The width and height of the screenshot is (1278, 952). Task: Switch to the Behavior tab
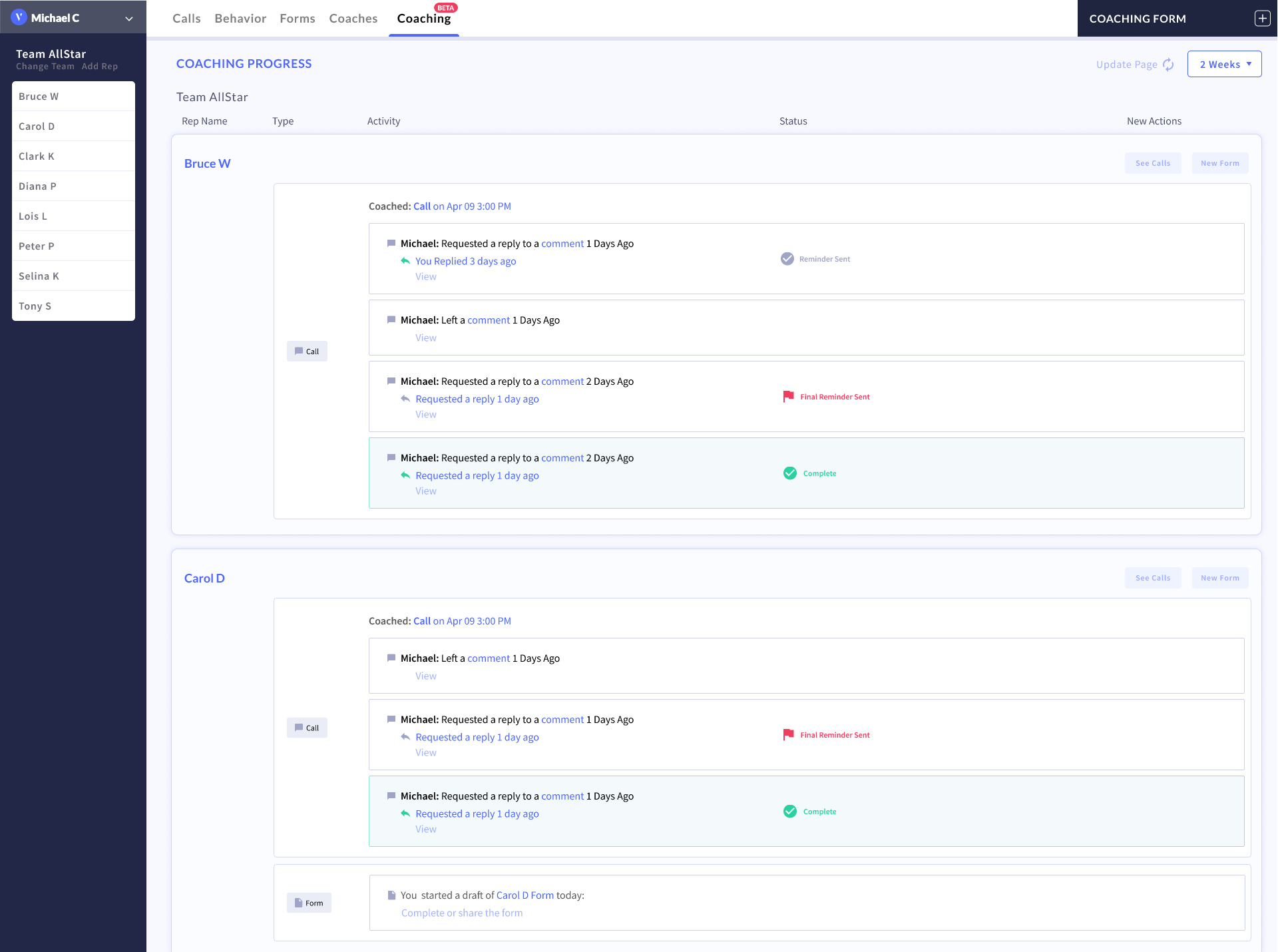point(240,19)
